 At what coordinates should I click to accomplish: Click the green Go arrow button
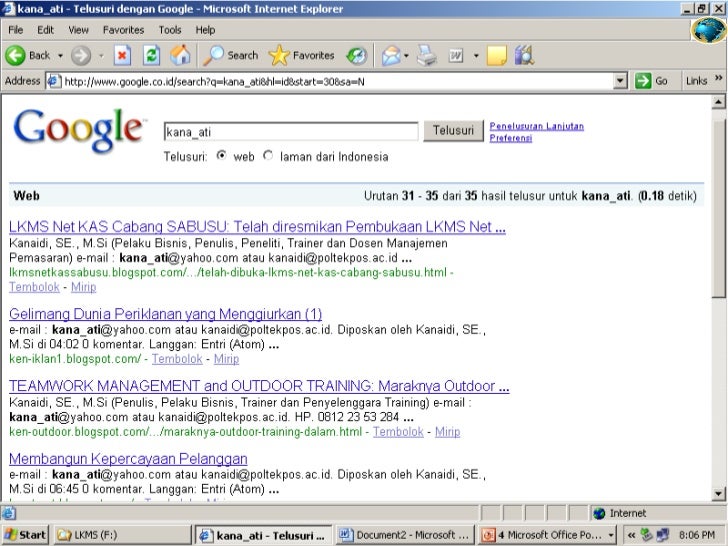[x=643, y=81]
